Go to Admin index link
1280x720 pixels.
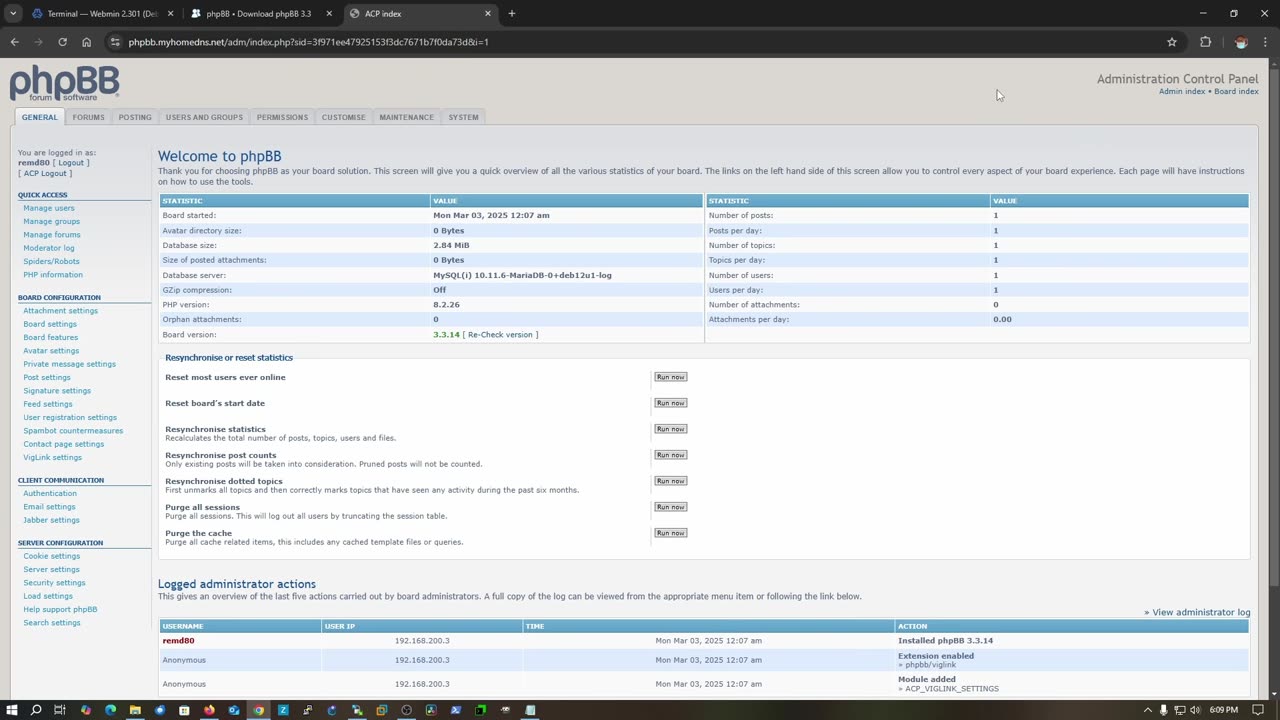[1182, 91]
